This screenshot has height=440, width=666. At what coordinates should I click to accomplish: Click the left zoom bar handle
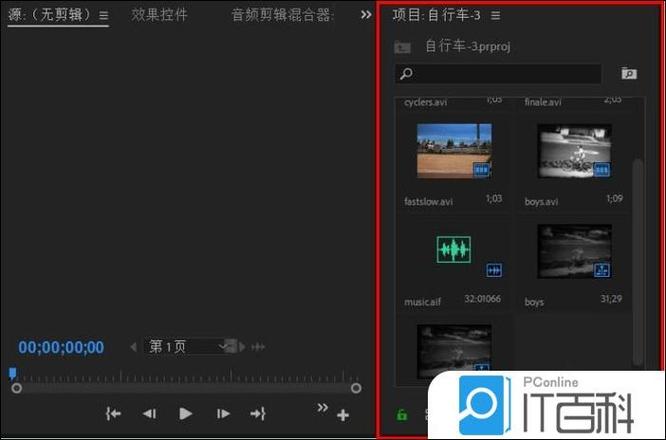[x=17, y=388]
